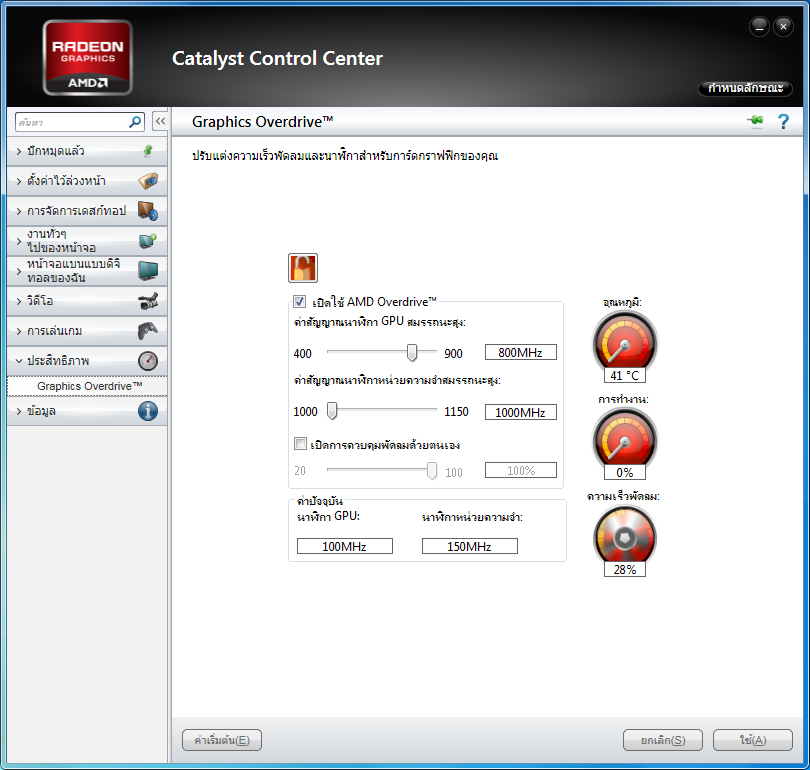
Task: Expand the second sidebar category
Action: pyautogui.click(x=87, y=181)
